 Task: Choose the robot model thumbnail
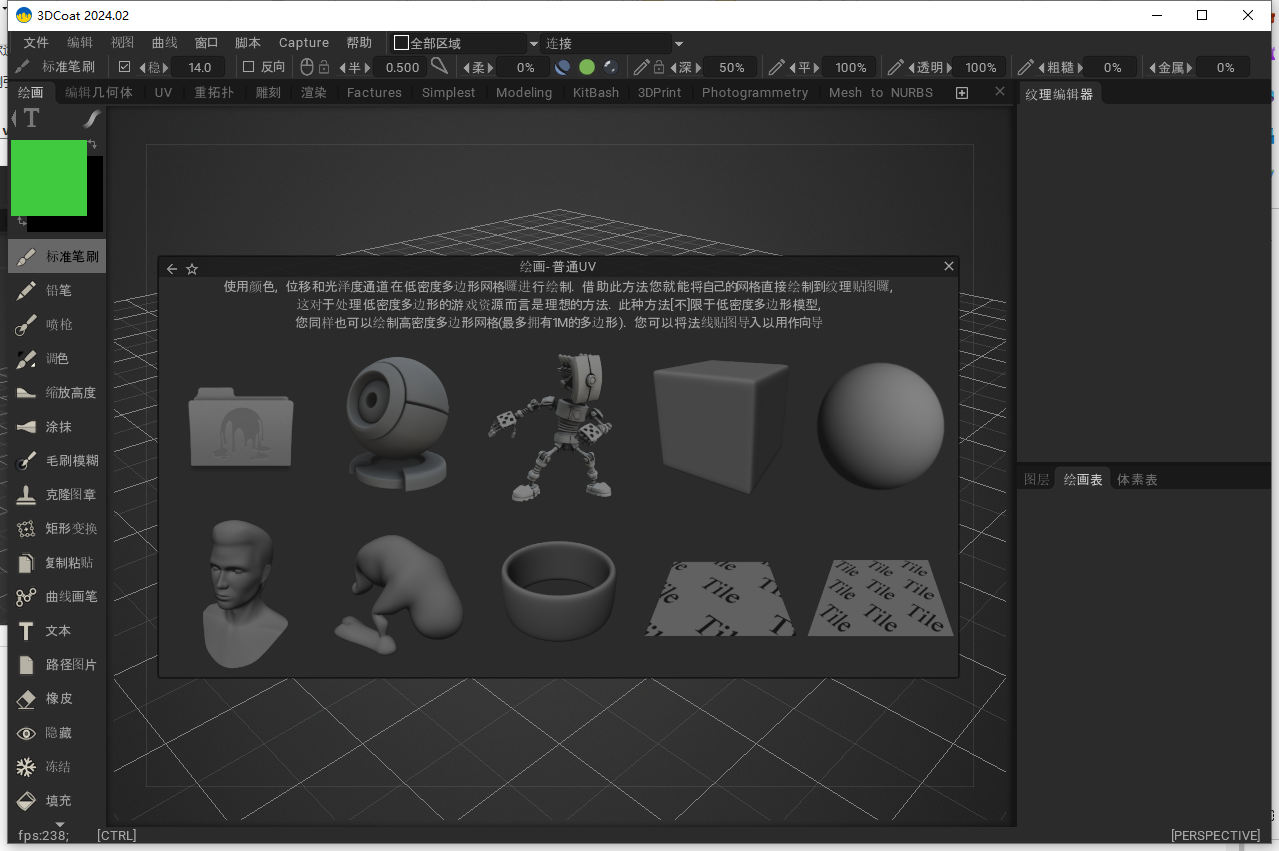550,426
